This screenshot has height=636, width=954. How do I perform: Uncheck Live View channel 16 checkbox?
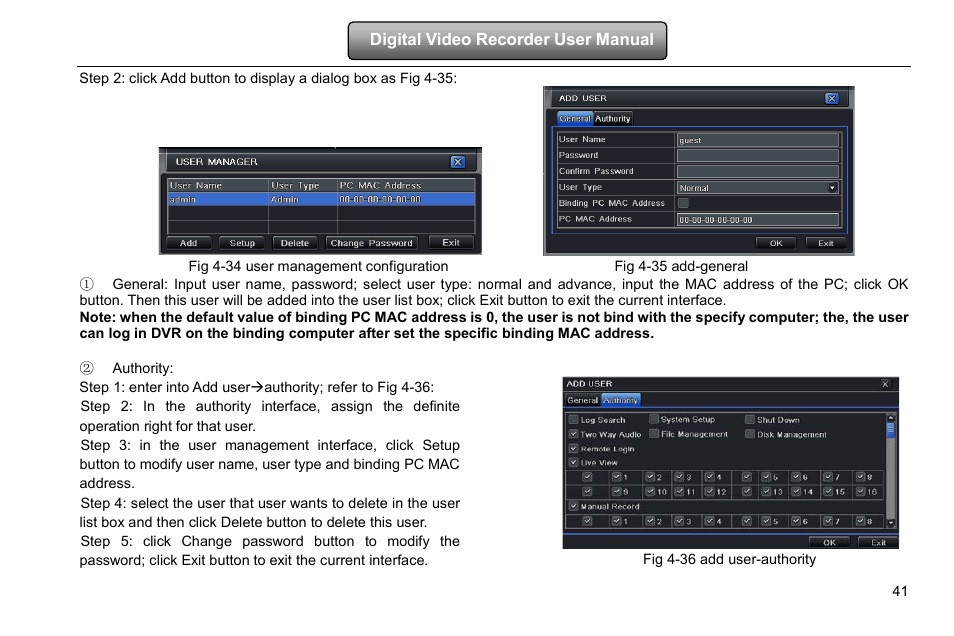point(861,492)
